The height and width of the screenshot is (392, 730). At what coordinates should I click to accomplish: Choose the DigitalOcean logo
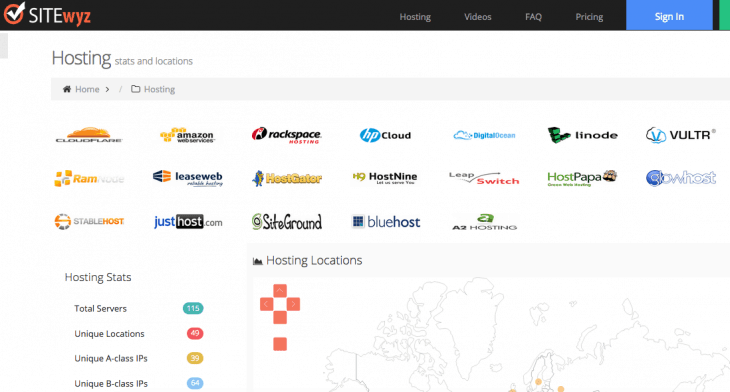tap(484, 135)
